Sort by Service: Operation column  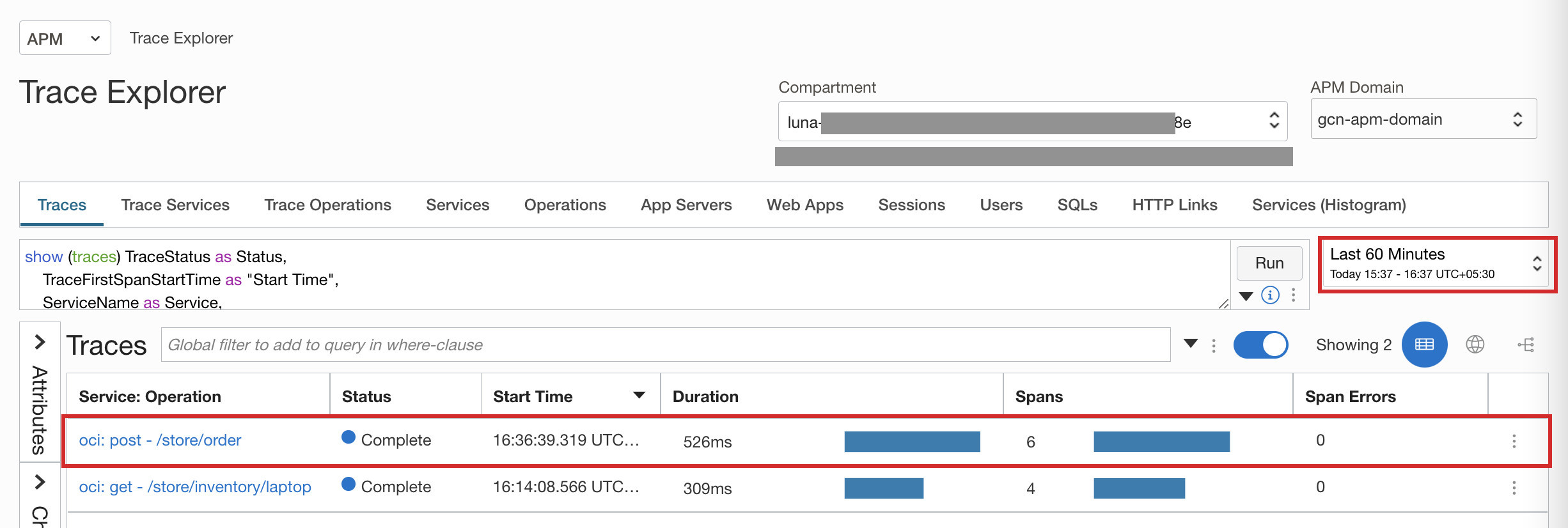(x=150, y=396)
